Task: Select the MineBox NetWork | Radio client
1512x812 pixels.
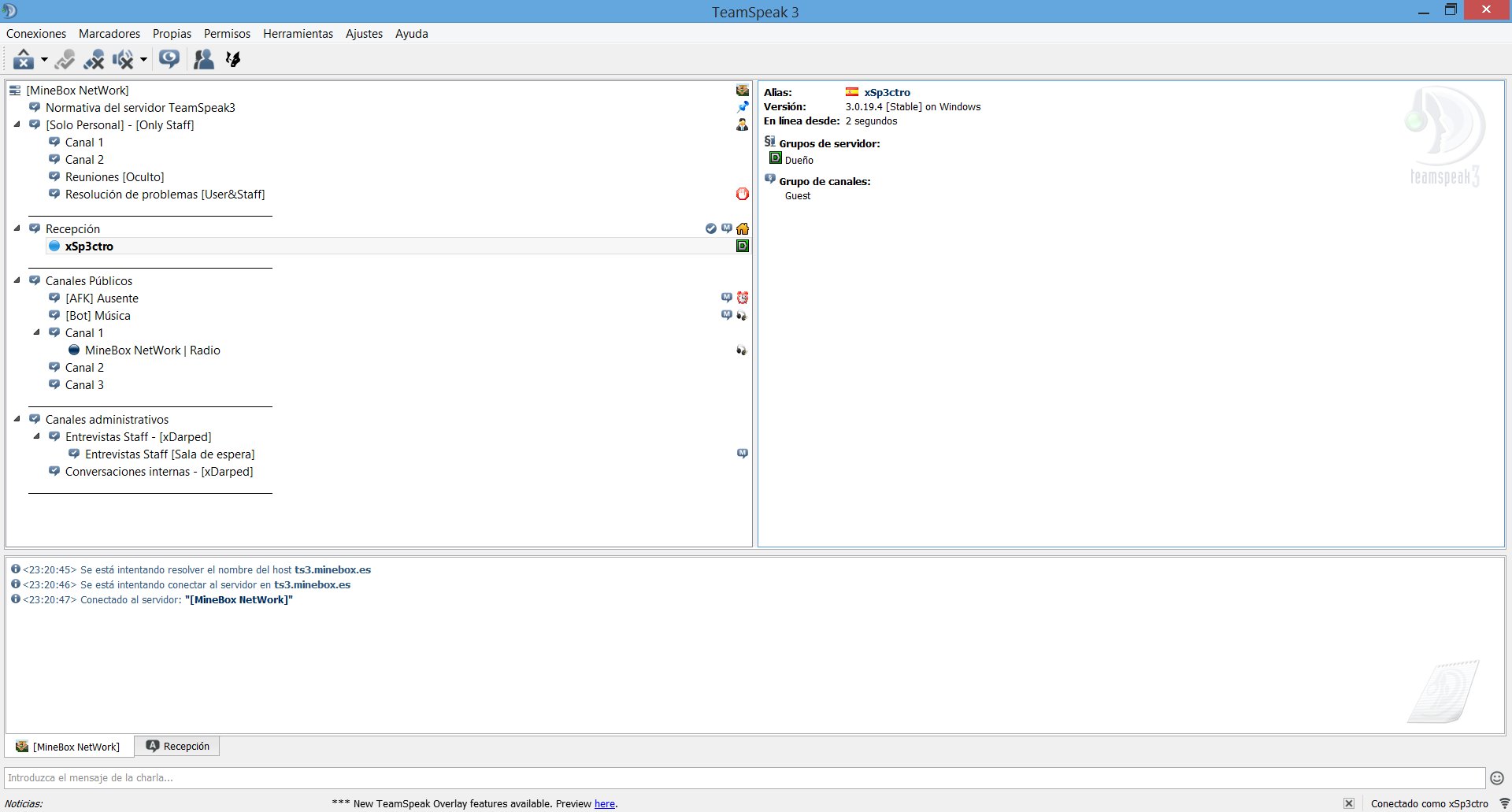Action: pos(152,350)
